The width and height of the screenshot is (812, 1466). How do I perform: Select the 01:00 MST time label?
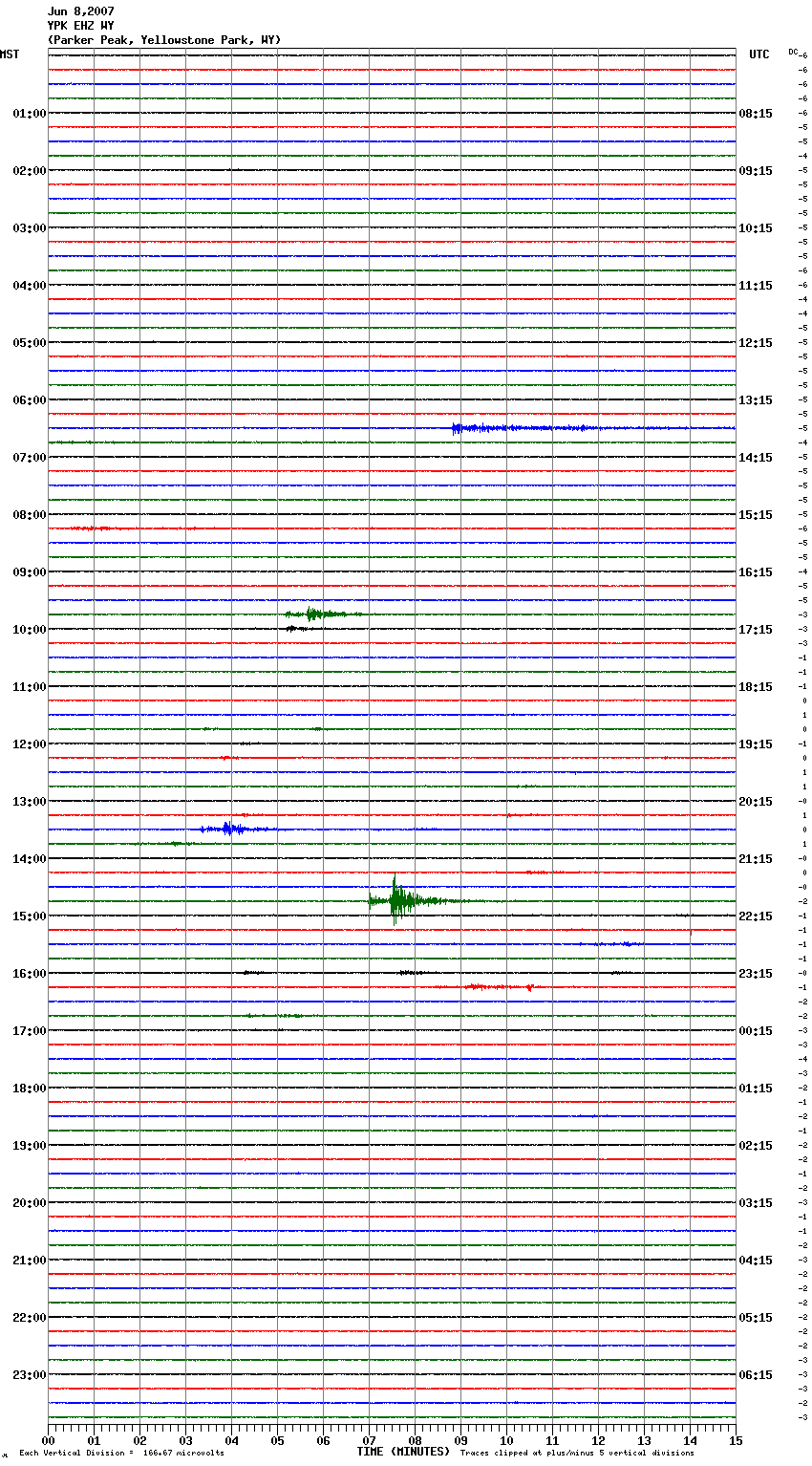pos(30,114)
